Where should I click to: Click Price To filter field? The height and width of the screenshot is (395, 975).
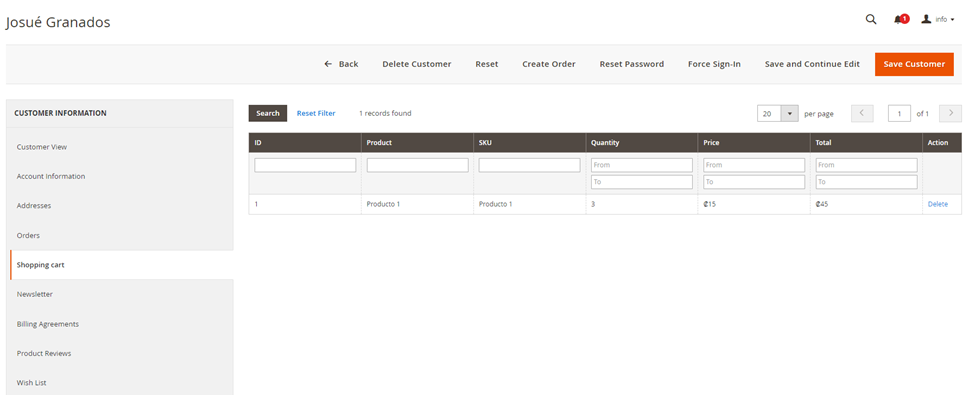pos(754,182)
